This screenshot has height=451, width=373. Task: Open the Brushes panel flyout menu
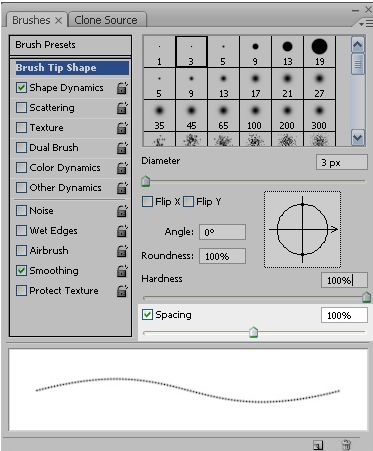(366, 24)
